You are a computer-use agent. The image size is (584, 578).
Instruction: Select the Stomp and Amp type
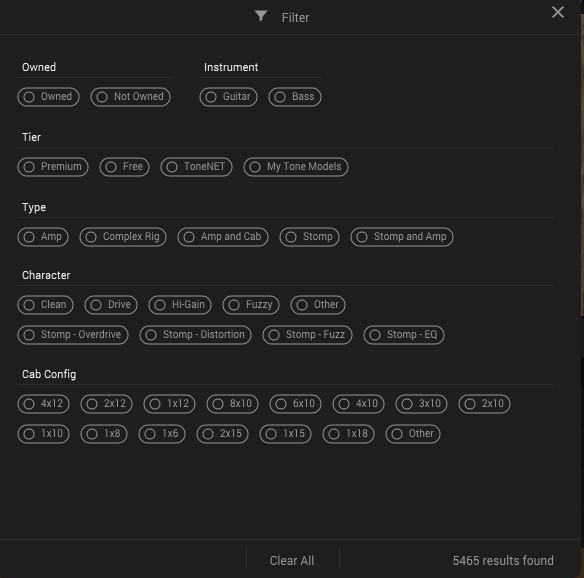402,237
